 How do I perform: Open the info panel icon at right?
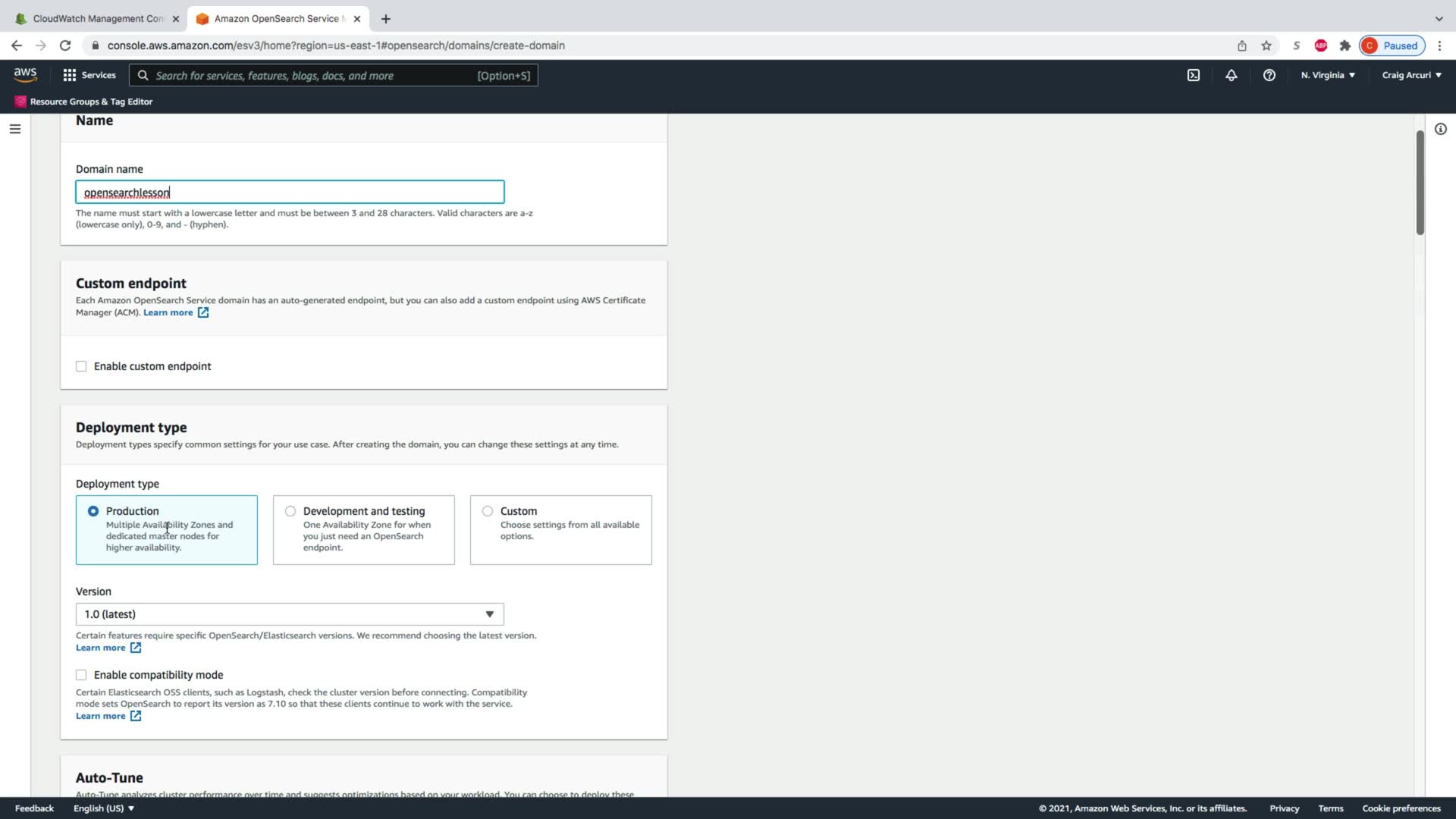click(1440, 129)
